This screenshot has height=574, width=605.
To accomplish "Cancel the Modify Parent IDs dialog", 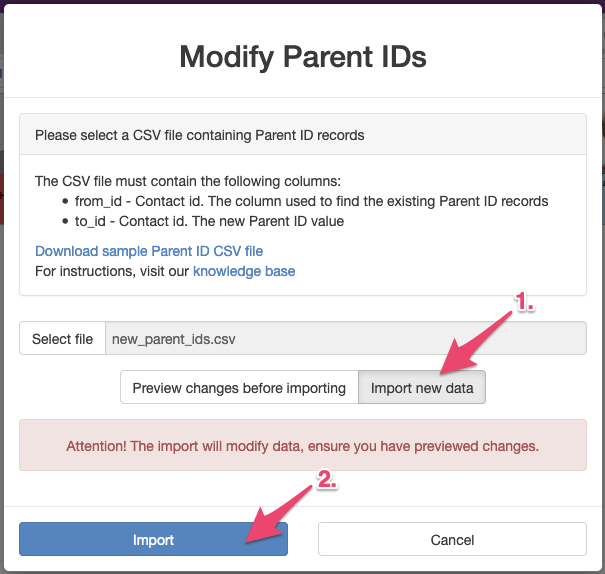I will 452,539.
